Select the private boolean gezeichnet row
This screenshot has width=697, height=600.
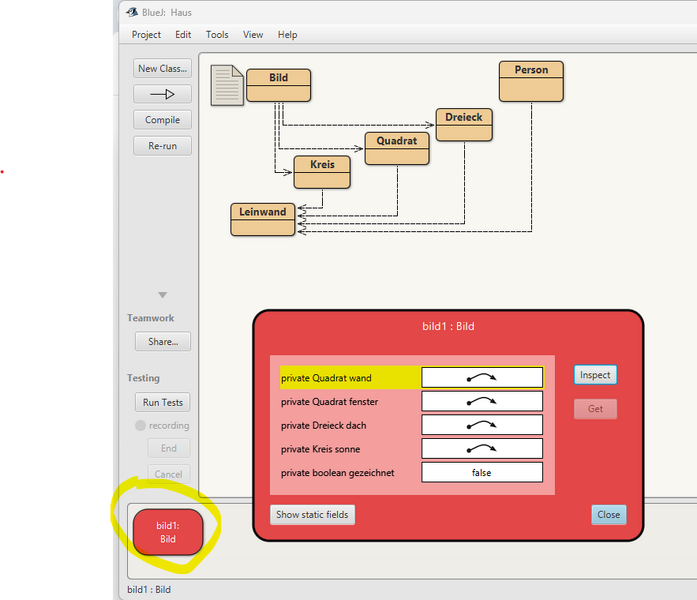337,473
